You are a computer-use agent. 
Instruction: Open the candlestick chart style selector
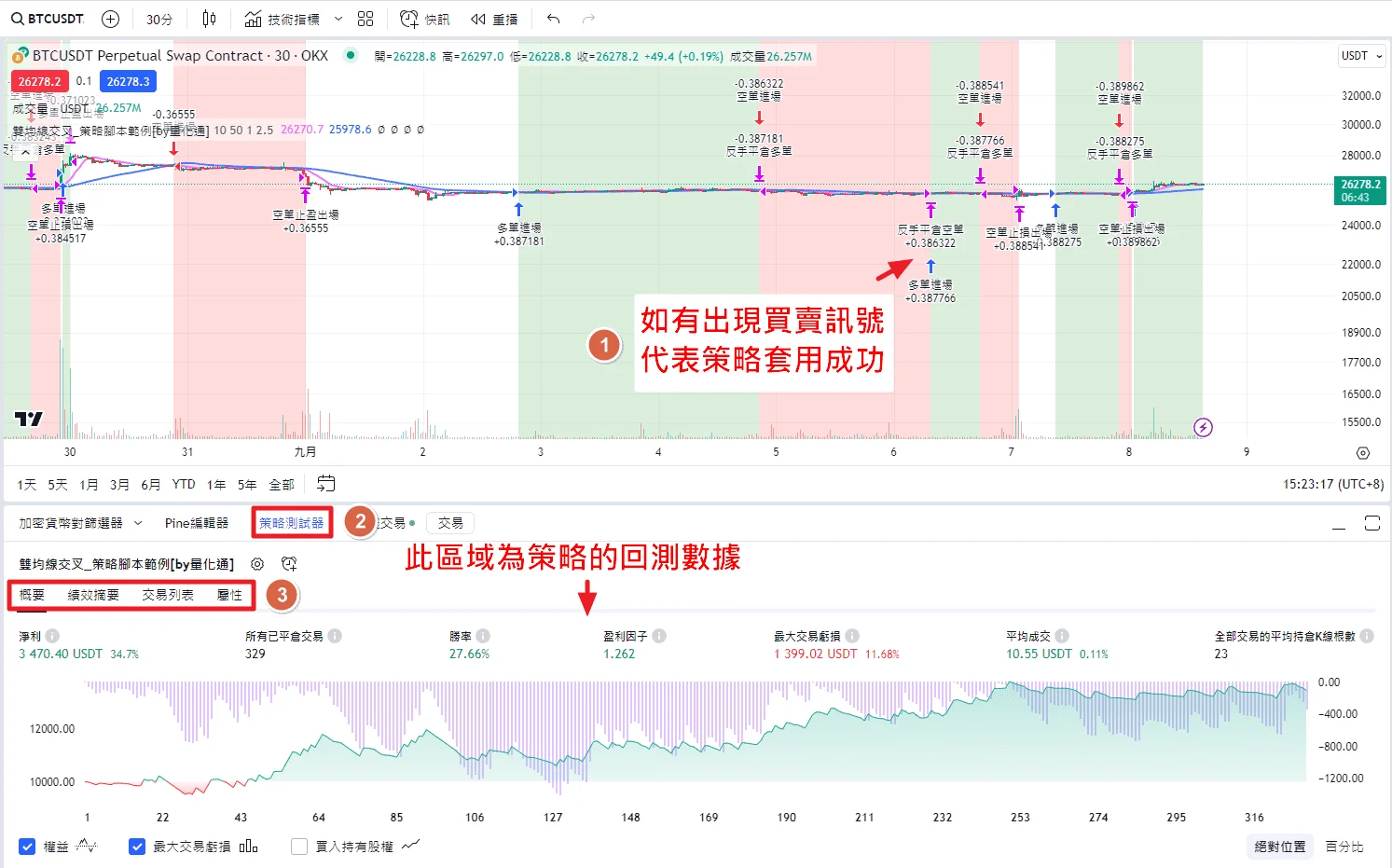point(209,19)
